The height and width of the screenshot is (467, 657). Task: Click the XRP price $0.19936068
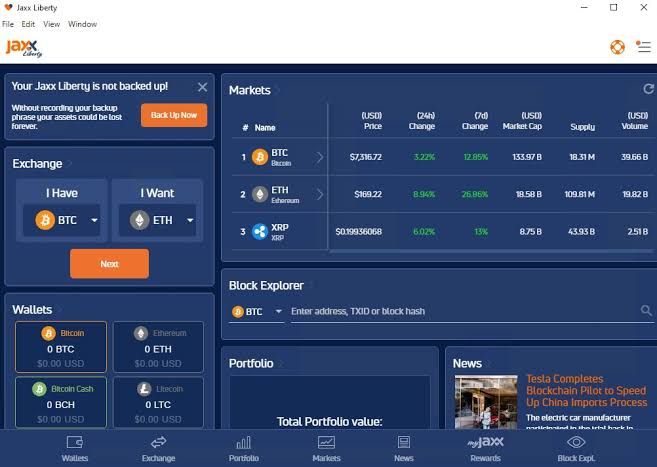tap(359, 232)
